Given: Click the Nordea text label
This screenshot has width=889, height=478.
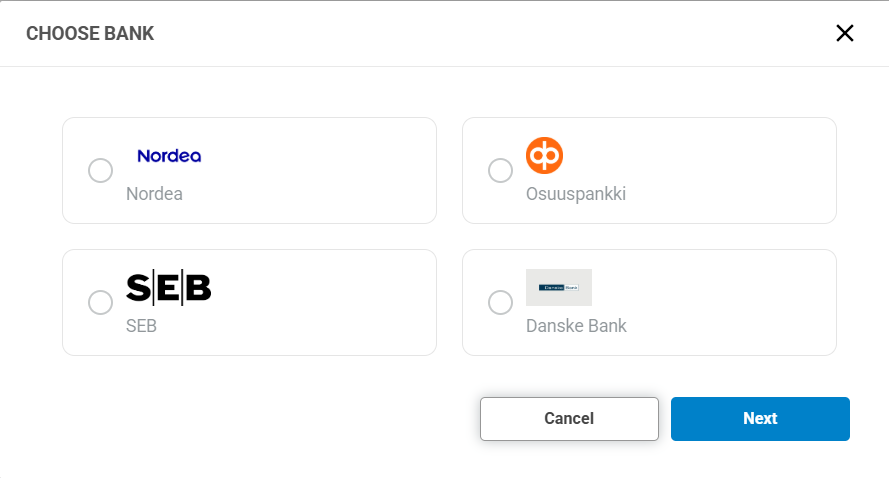Looking at the screenshot, I should tap(154, 194).
